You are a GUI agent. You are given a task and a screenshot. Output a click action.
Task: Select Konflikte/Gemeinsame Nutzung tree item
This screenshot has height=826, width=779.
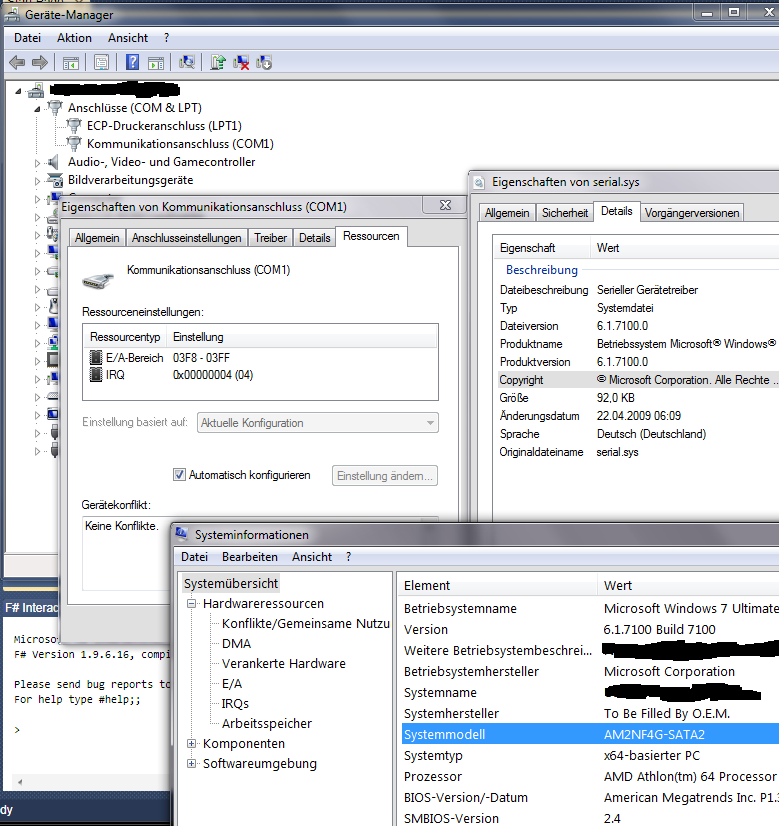pos(305,624)
